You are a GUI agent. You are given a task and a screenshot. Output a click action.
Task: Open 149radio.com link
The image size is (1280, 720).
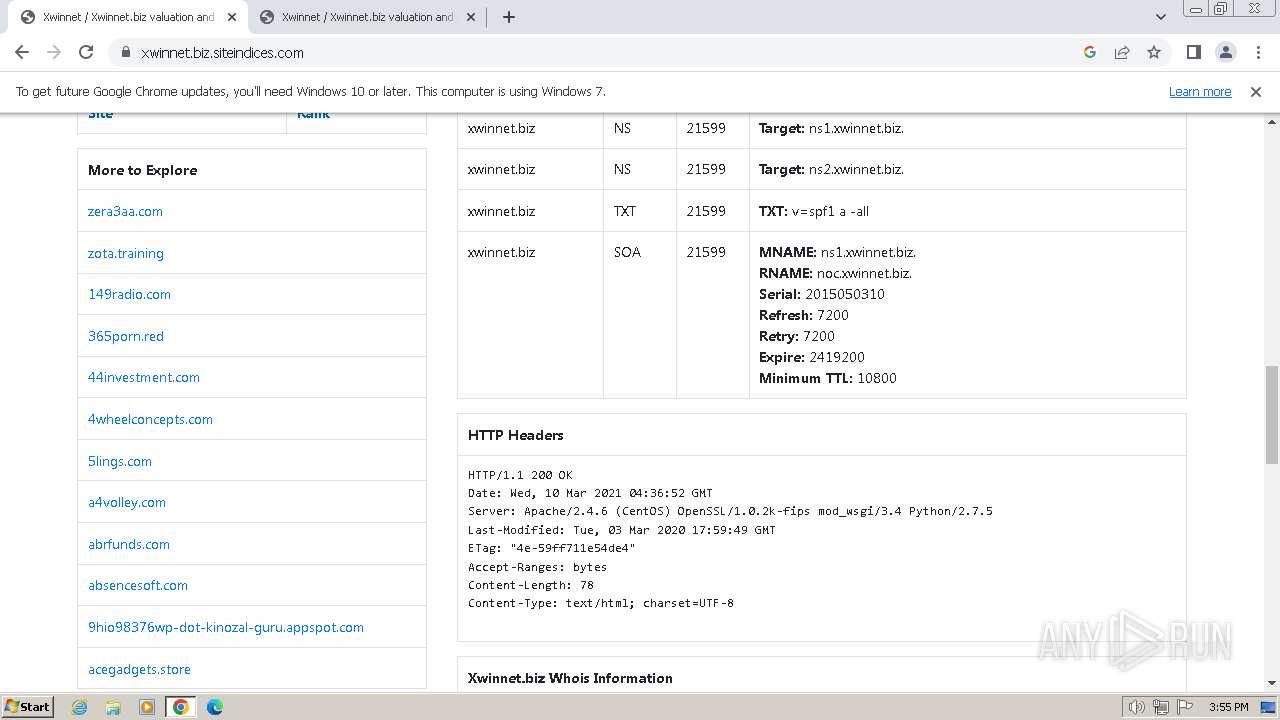[129, 294]
